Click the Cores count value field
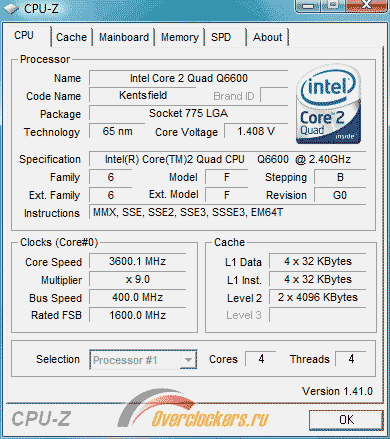This screenshot has width=390, height=439. pos(261,359)
